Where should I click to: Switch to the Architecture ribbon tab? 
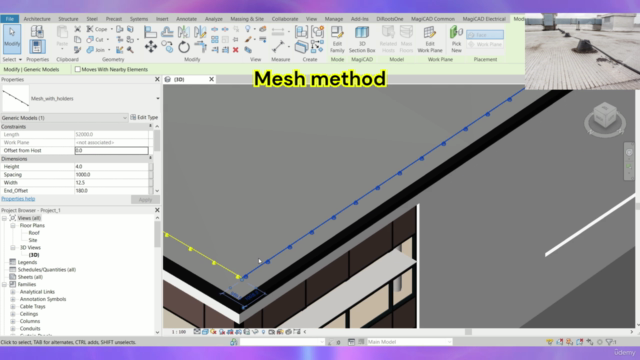click(37, 19)
